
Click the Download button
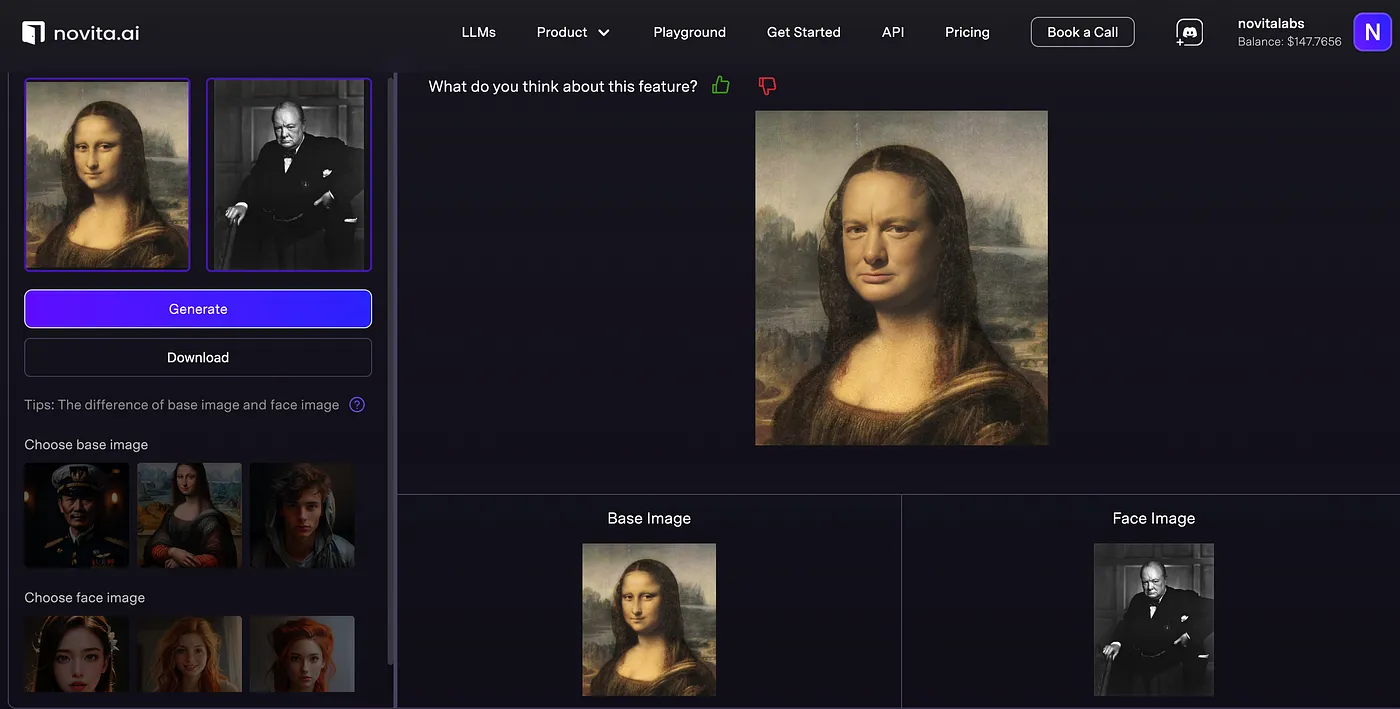pos(198,357)
